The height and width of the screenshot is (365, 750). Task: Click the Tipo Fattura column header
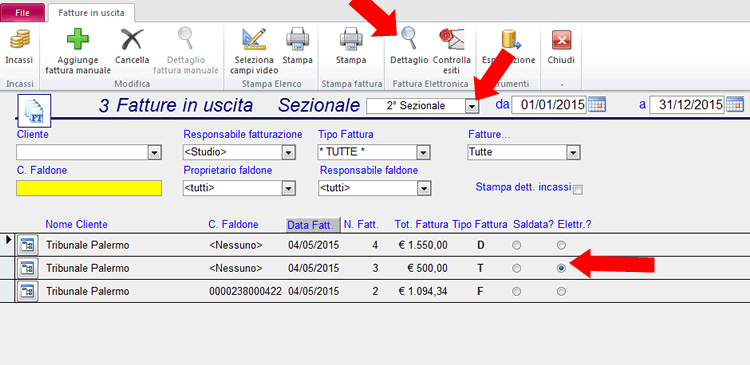coord(480,224)
